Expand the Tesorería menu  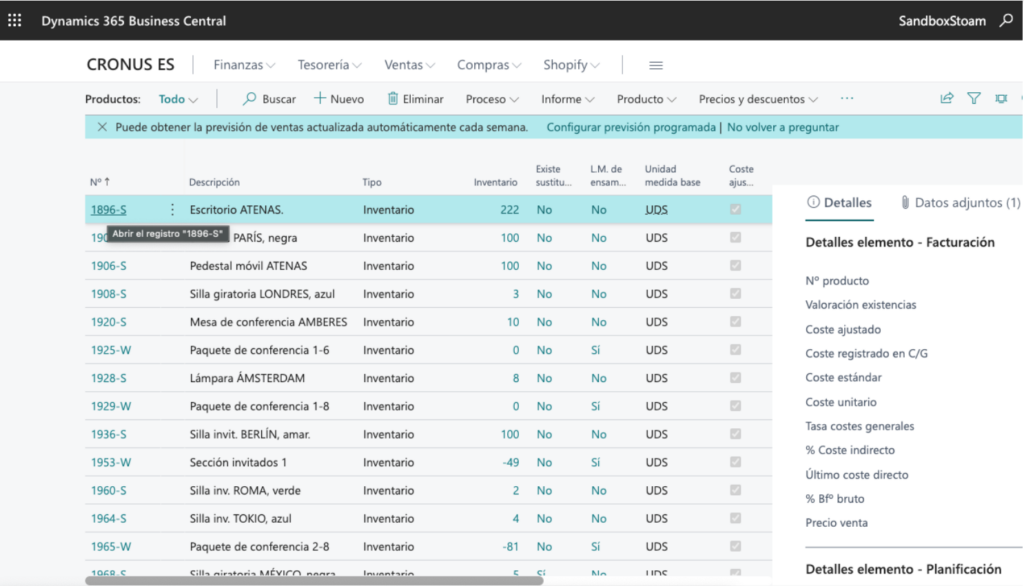[329, 65]
